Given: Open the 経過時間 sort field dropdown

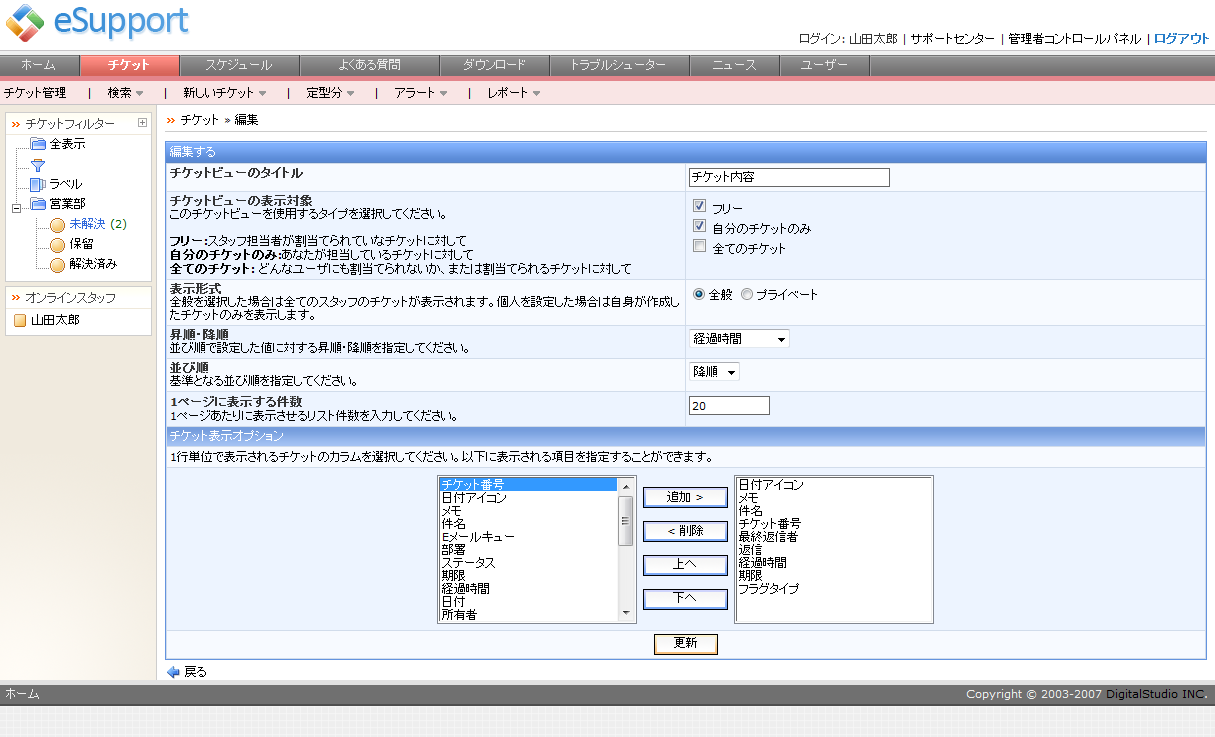Looking at the screenshot, I should (x=739, y=339).
